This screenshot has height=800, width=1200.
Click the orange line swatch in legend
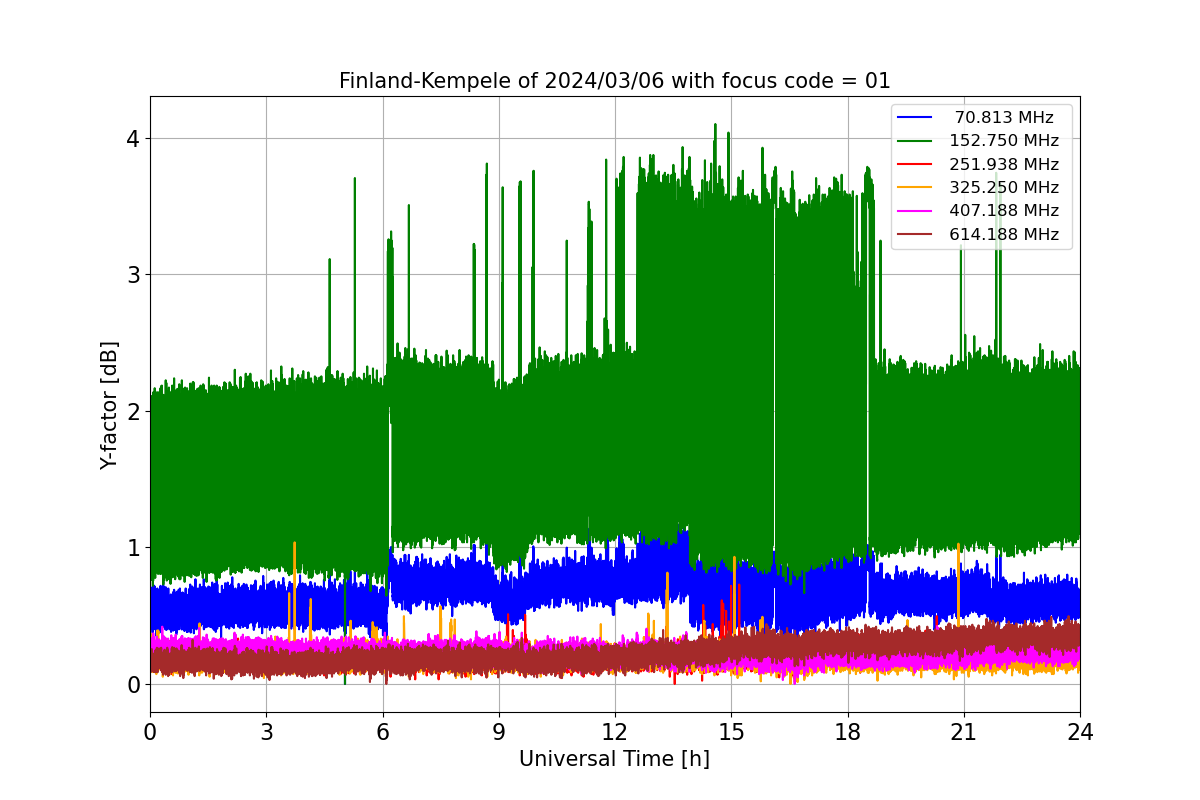coord(915,188)
